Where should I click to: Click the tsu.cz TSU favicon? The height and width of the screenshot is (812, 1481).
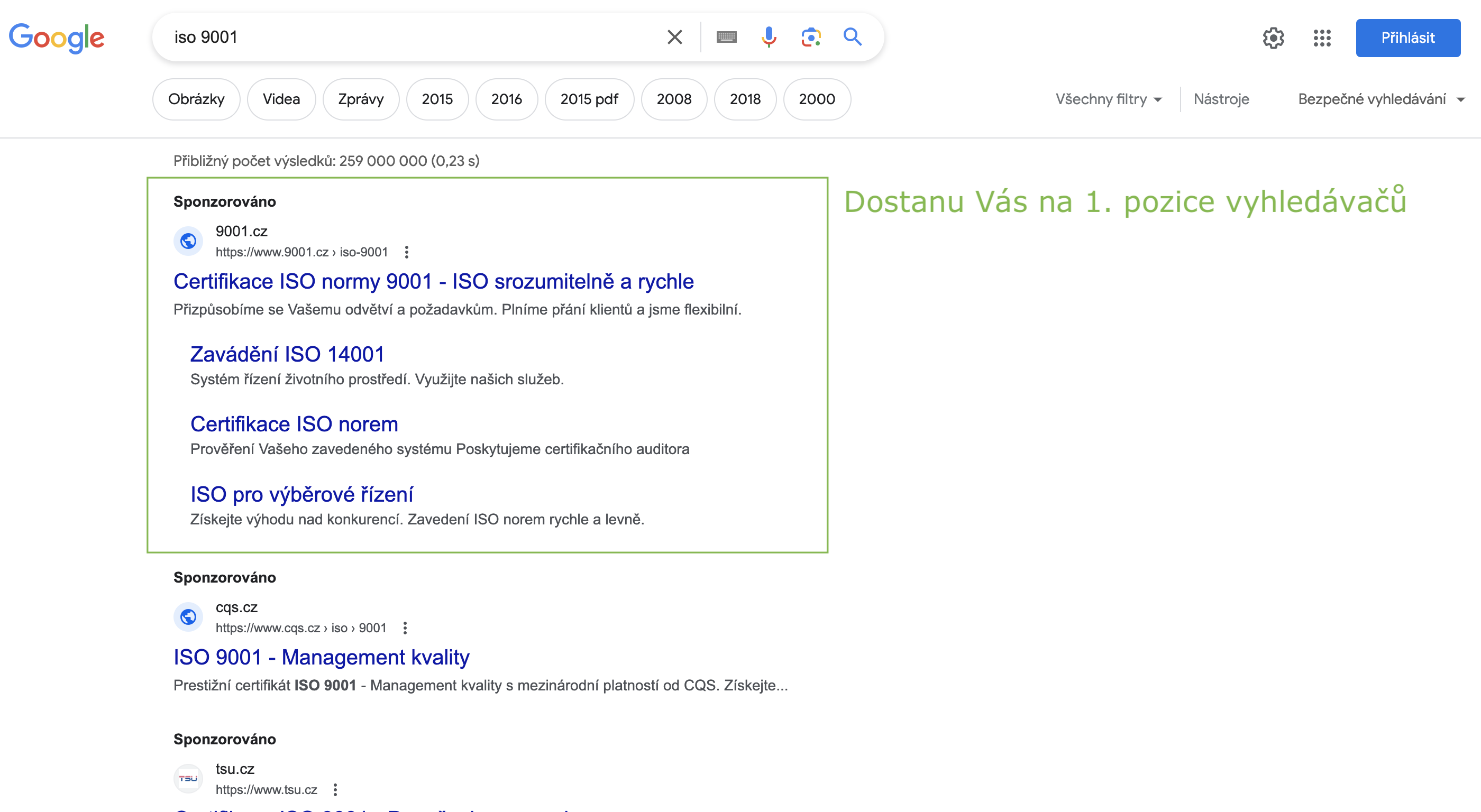coord(188,778)
